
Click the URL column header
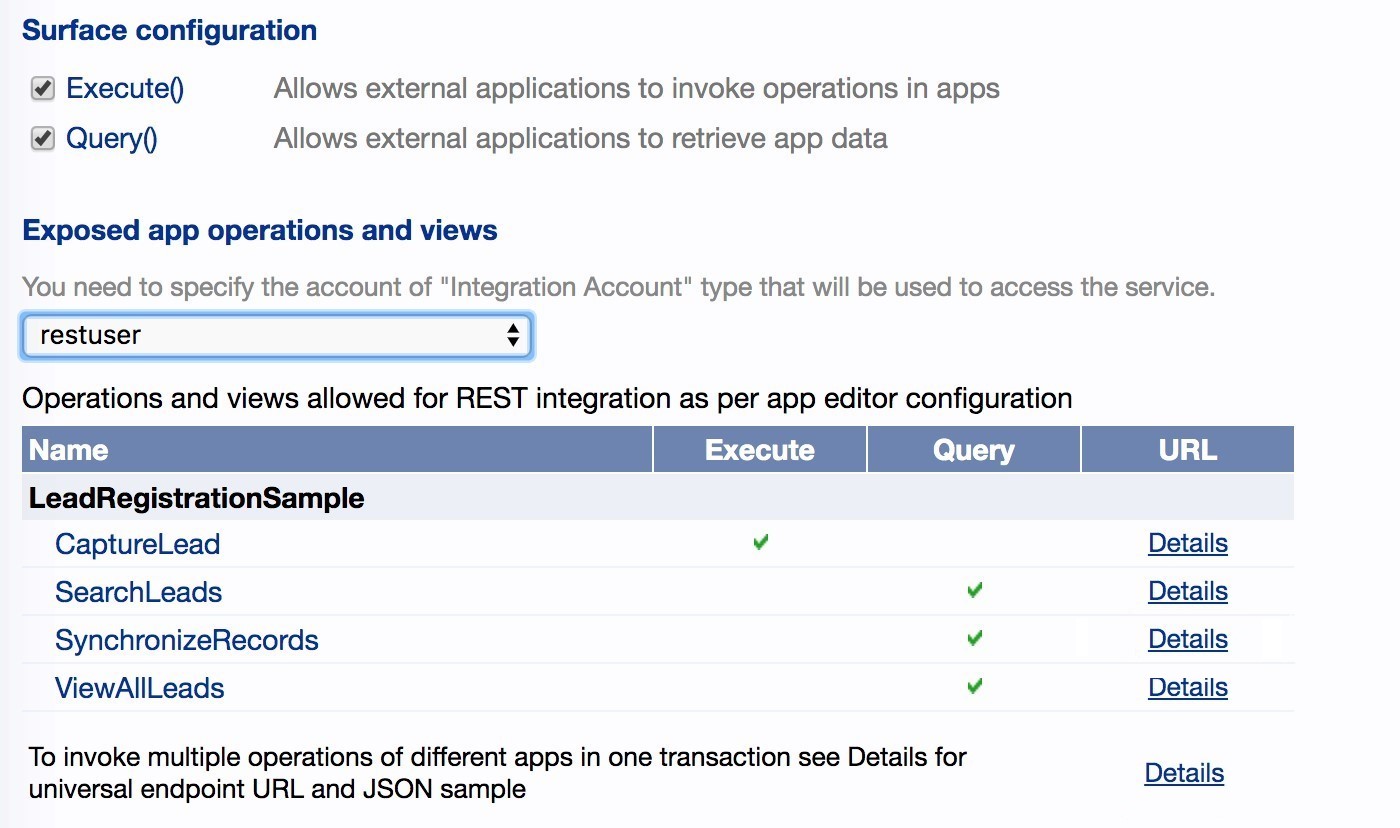(1186, 449)
